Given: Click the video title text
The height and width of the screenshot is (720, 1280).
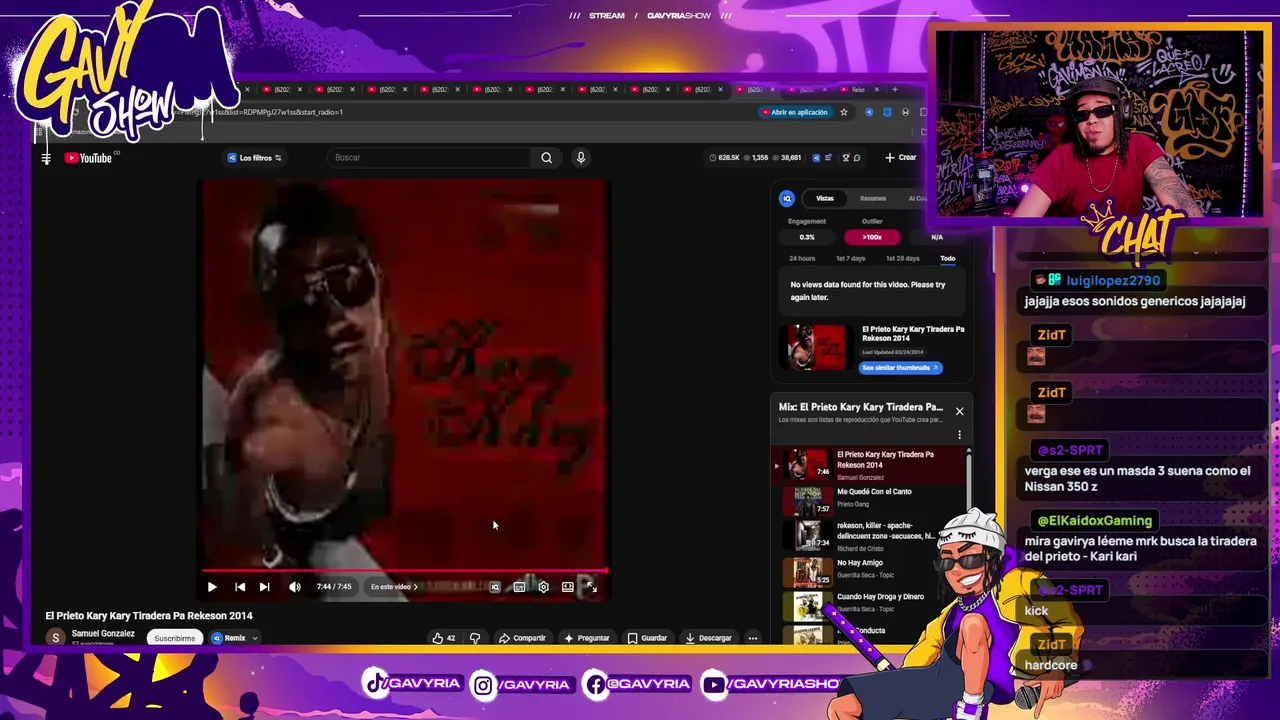Looking at the screenshot, I should (x=149, y=616).
